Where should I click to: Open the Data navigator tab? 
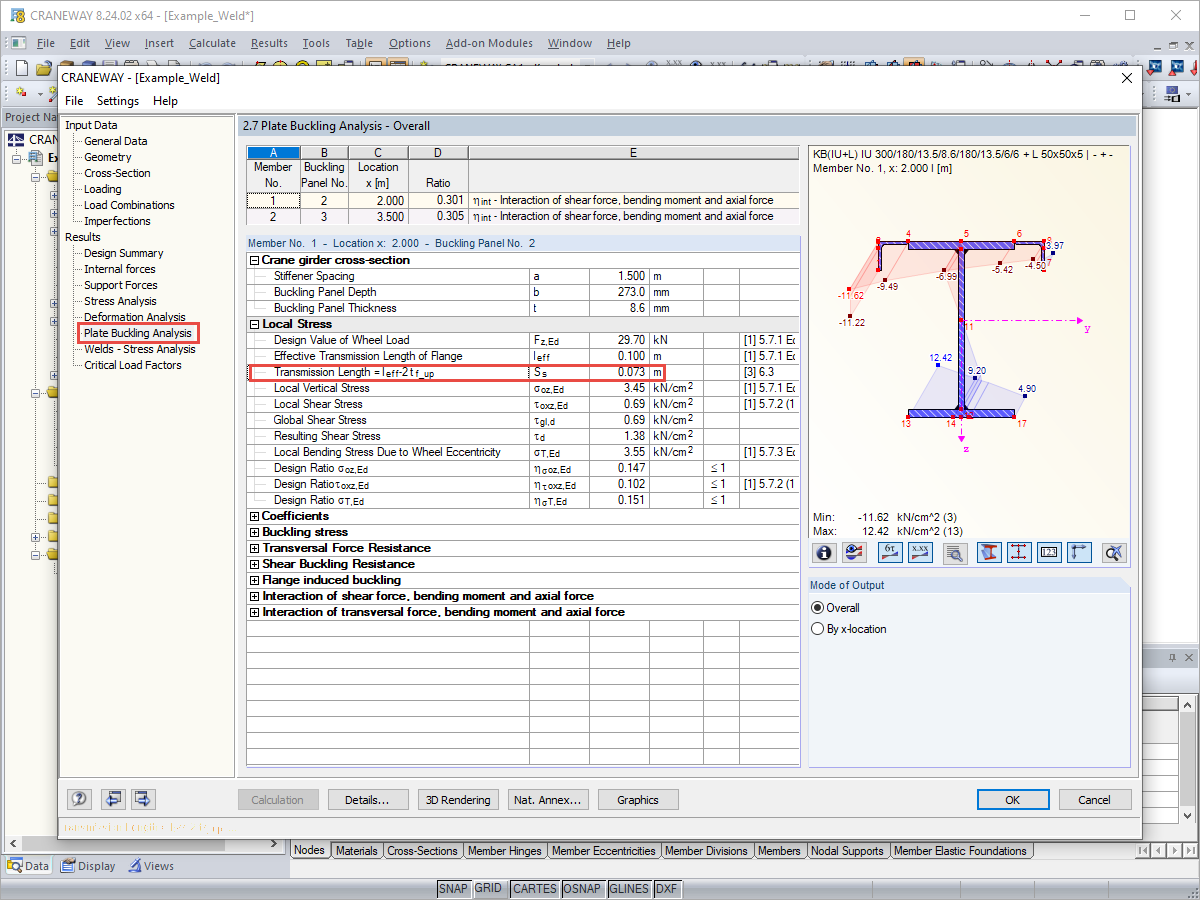[x=28, y=866]
